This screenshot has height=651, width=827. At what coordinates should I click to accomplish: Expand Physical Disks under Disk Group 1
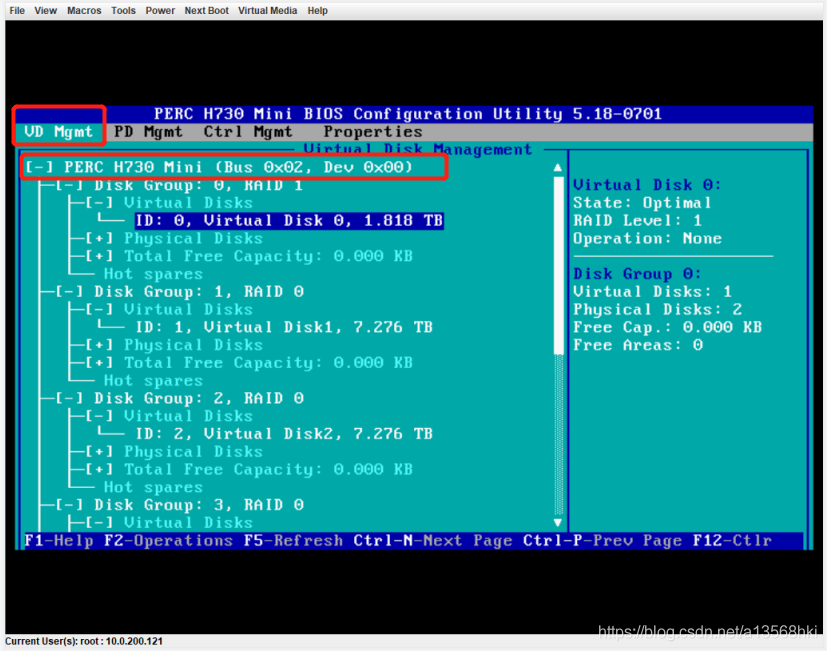(x=99, y=345)
